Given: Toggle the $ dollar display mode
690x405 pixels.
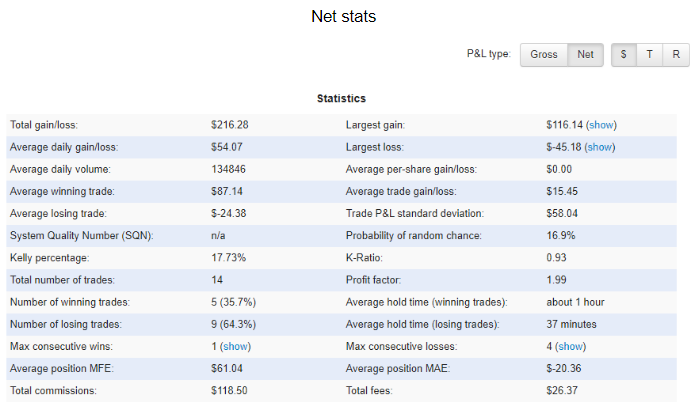Looking at the screenshot, I should click(624, 54).
